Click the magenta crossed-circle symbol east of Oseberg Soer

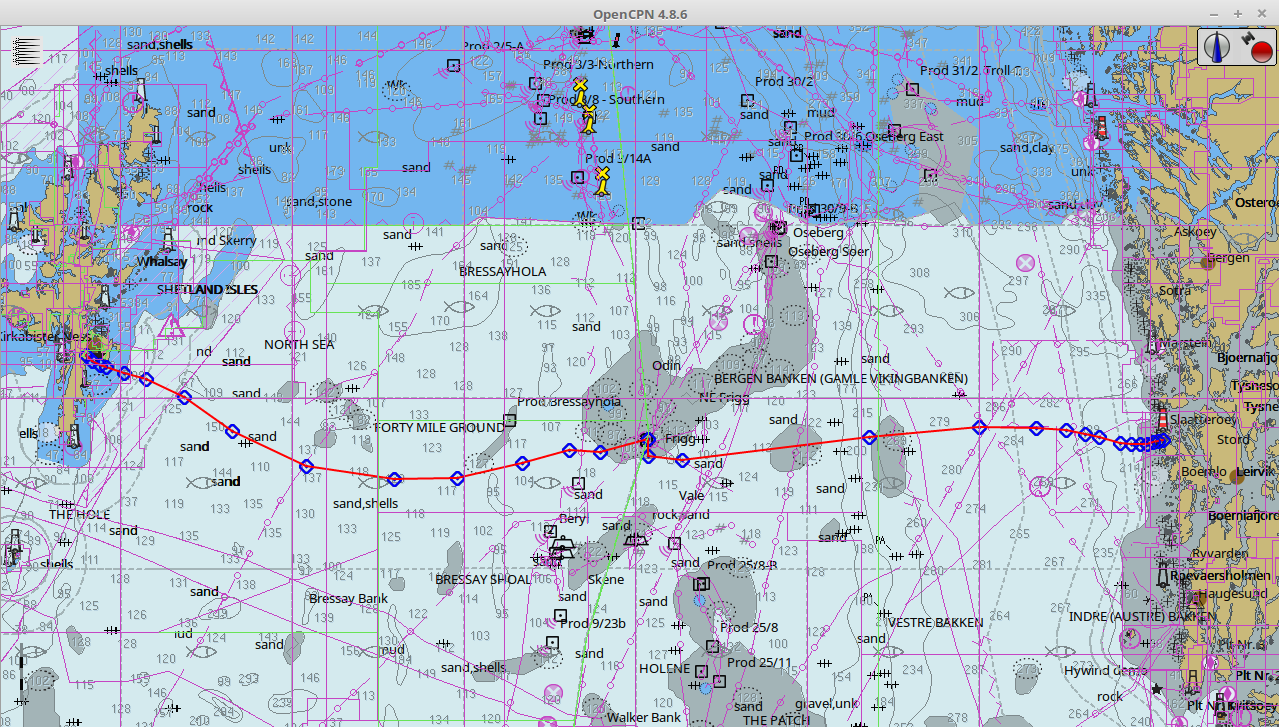tap(1024, 263)
